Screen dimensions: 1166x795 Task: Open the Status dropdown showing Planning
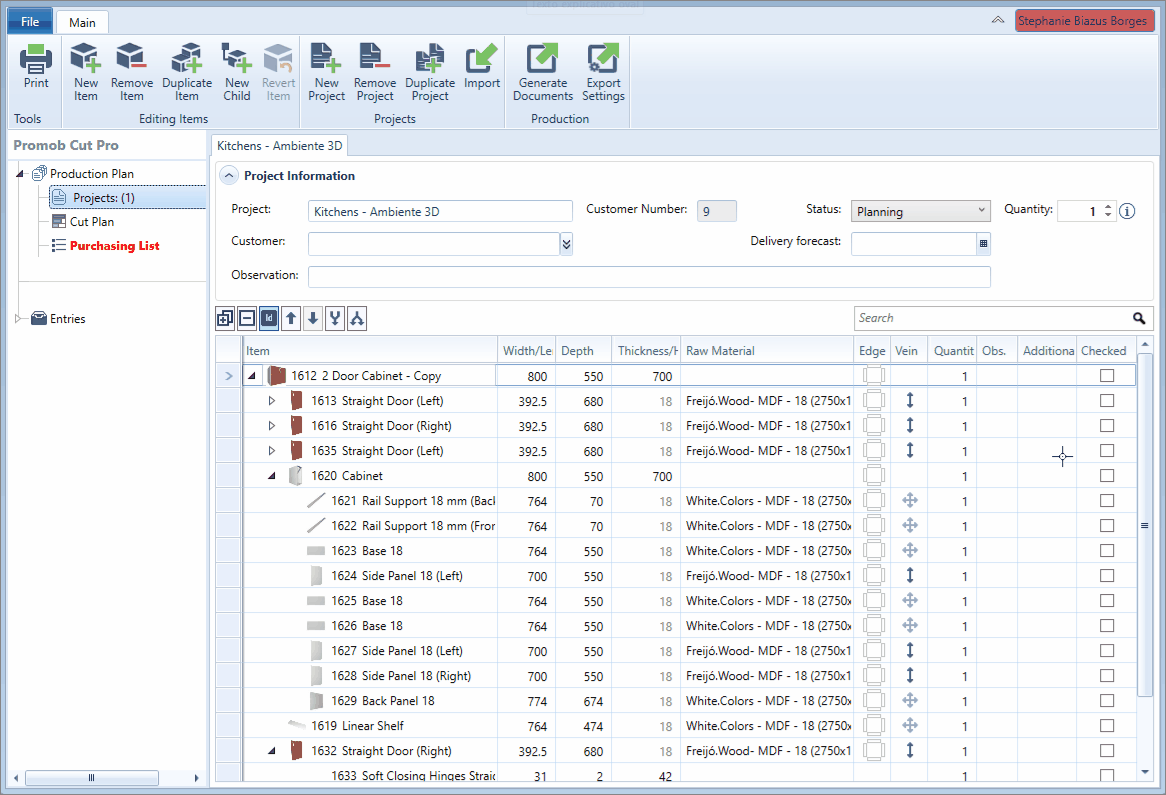(921, 211)
